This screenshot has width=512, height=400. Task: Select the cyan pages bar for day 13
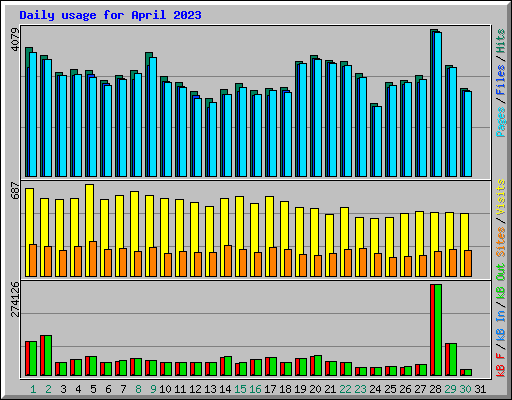[x=213, y=139]
